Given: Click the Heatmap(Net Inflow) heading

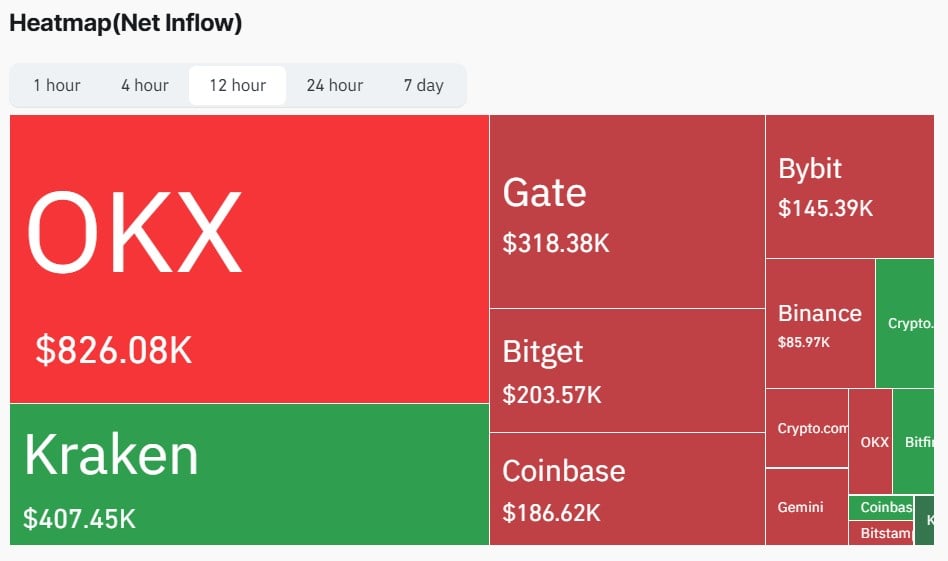Looking at the screenshot, I should 126,23.
